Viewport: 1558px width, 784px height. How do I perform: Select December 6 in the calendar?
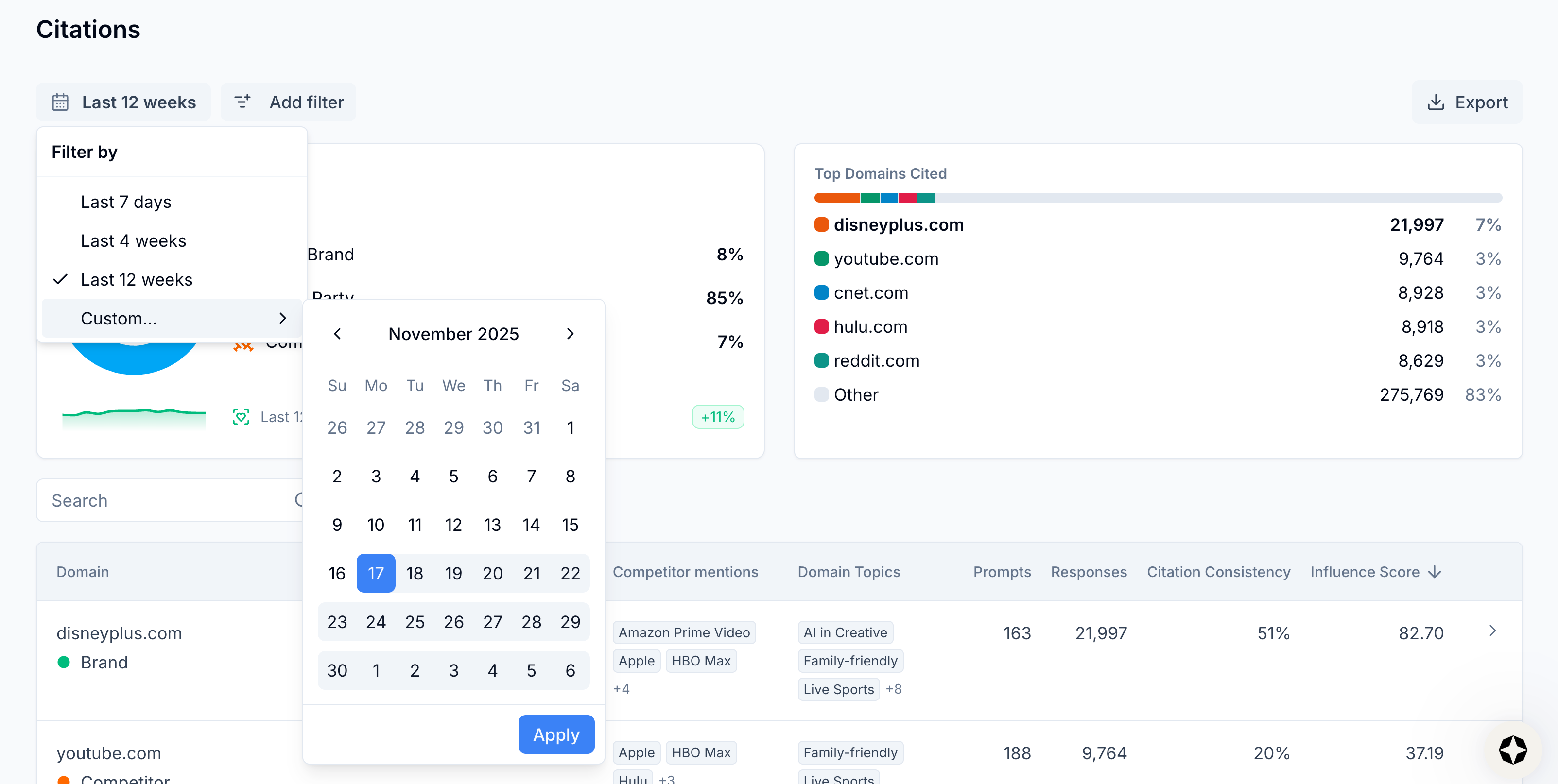(x=570, y=670)
